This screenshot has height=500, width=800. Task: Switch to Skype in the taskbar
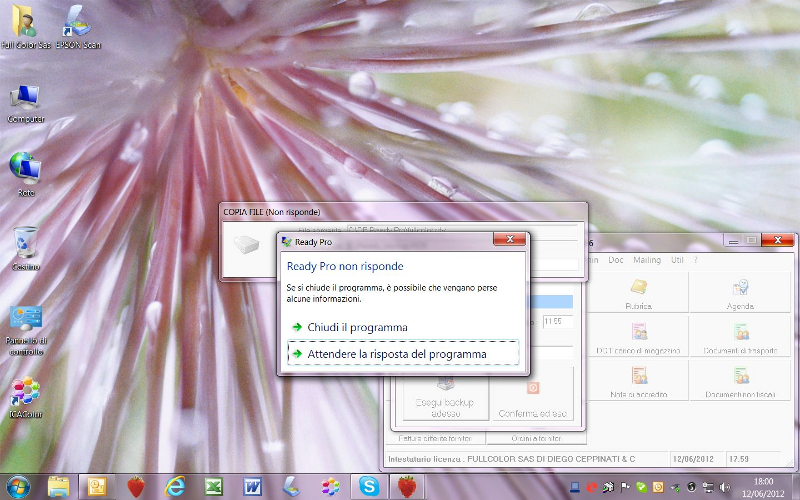[369, 486]
